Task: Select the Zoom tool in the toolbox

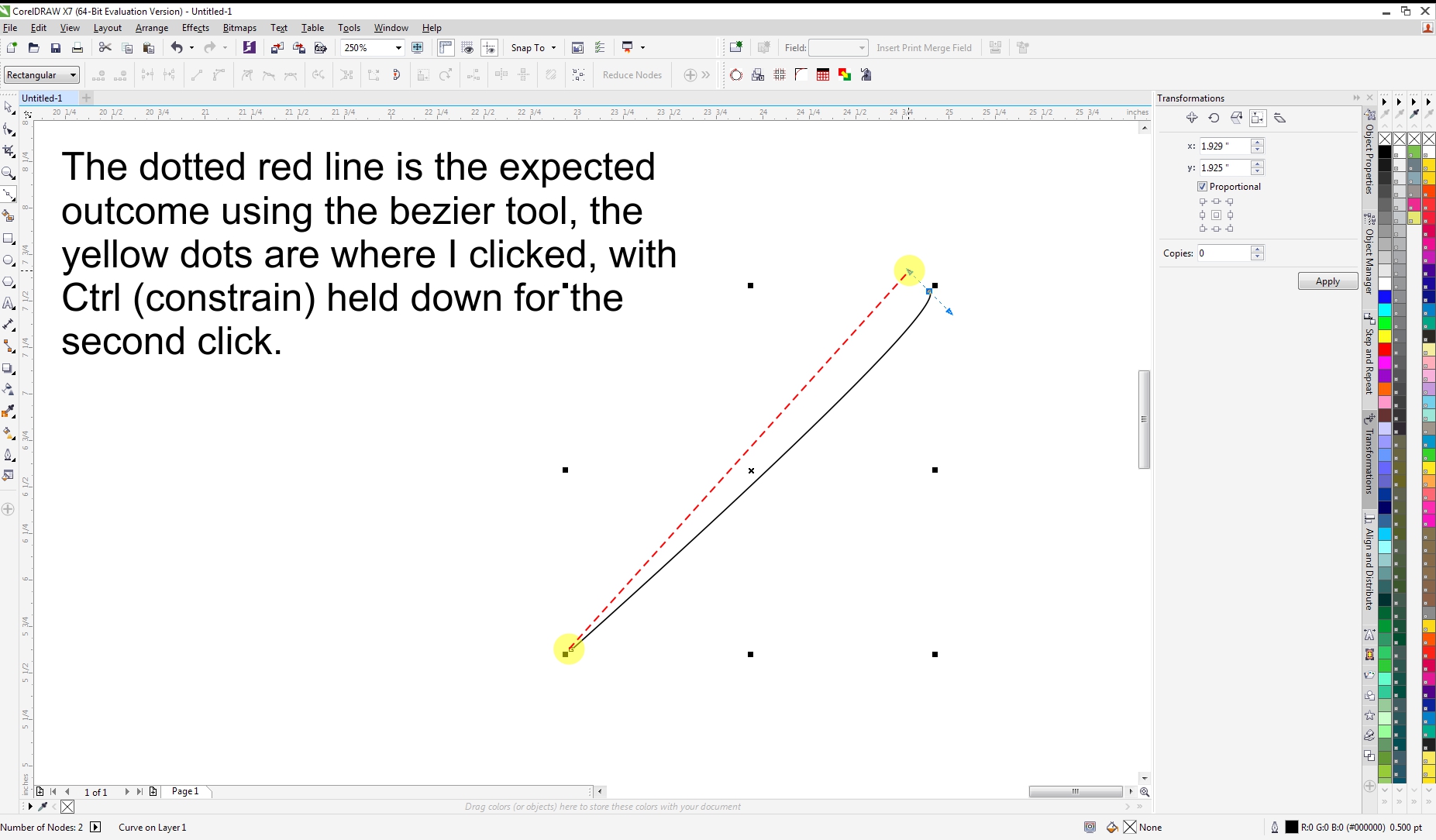Action: pyautogui.click(x=9, y=173)
